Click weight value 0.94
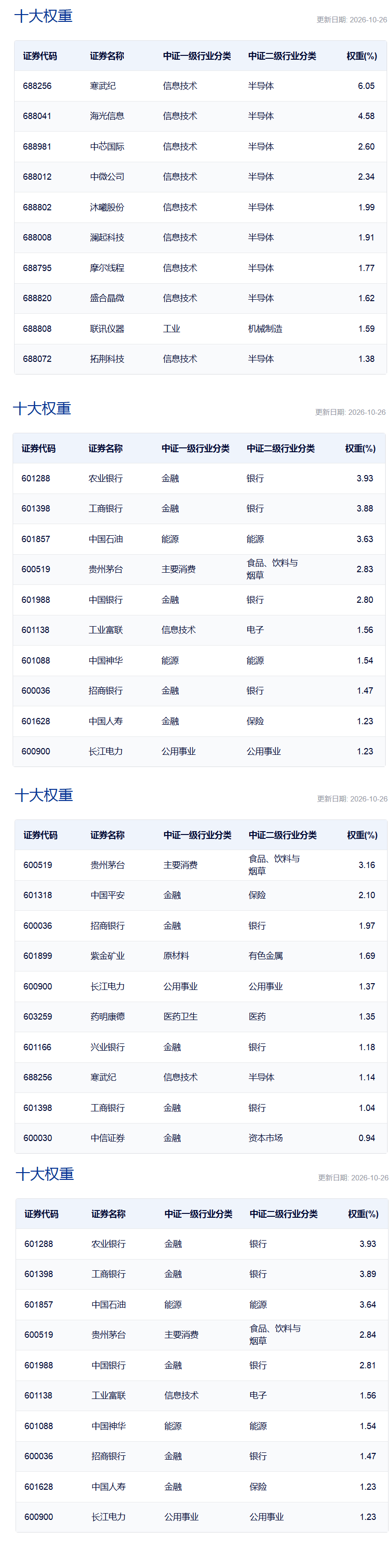The image size is (391, 1568). [x=367, y=1138]
